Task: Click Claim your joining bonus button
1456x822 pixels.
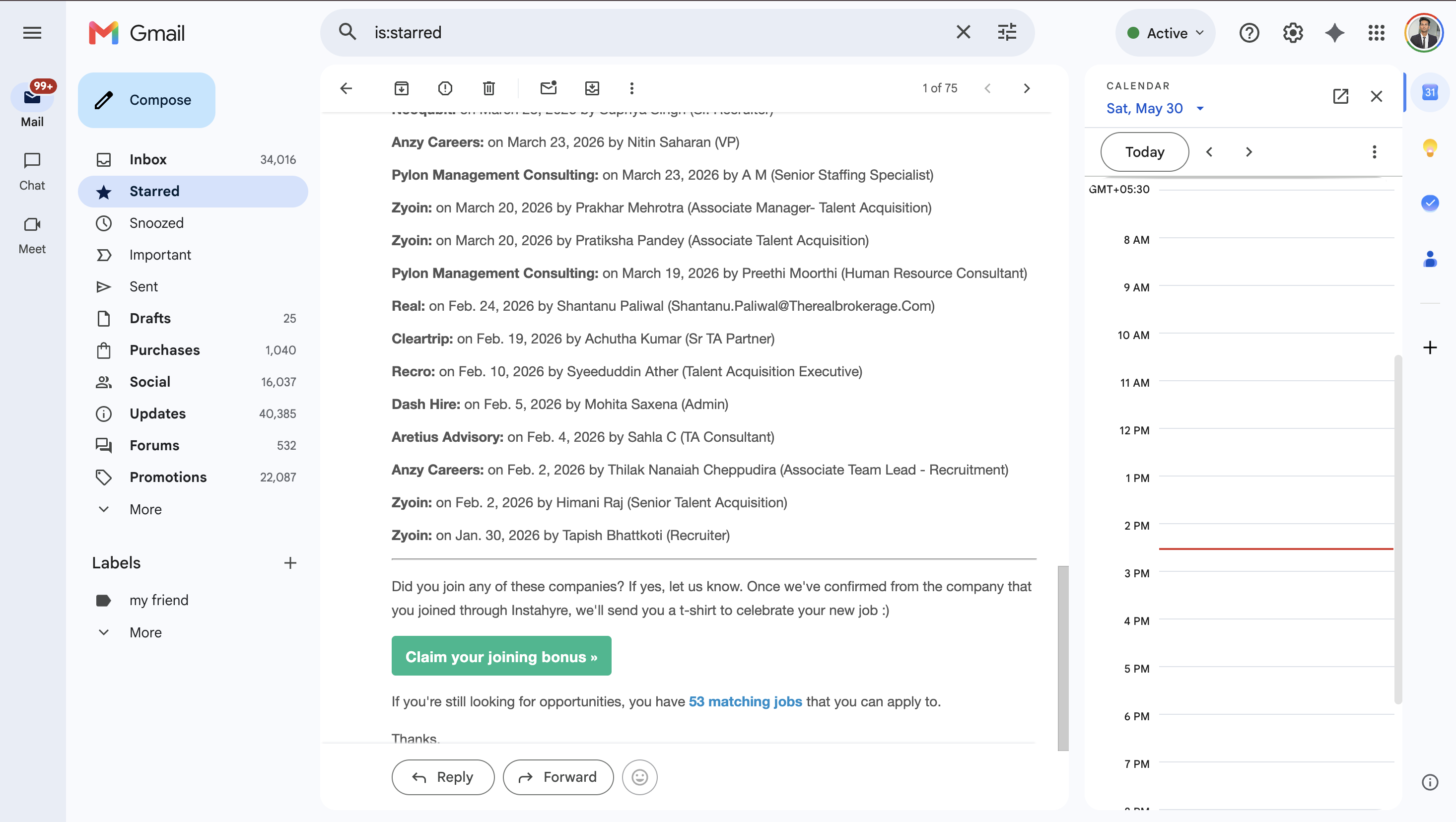Action: (x=501, y=656)
